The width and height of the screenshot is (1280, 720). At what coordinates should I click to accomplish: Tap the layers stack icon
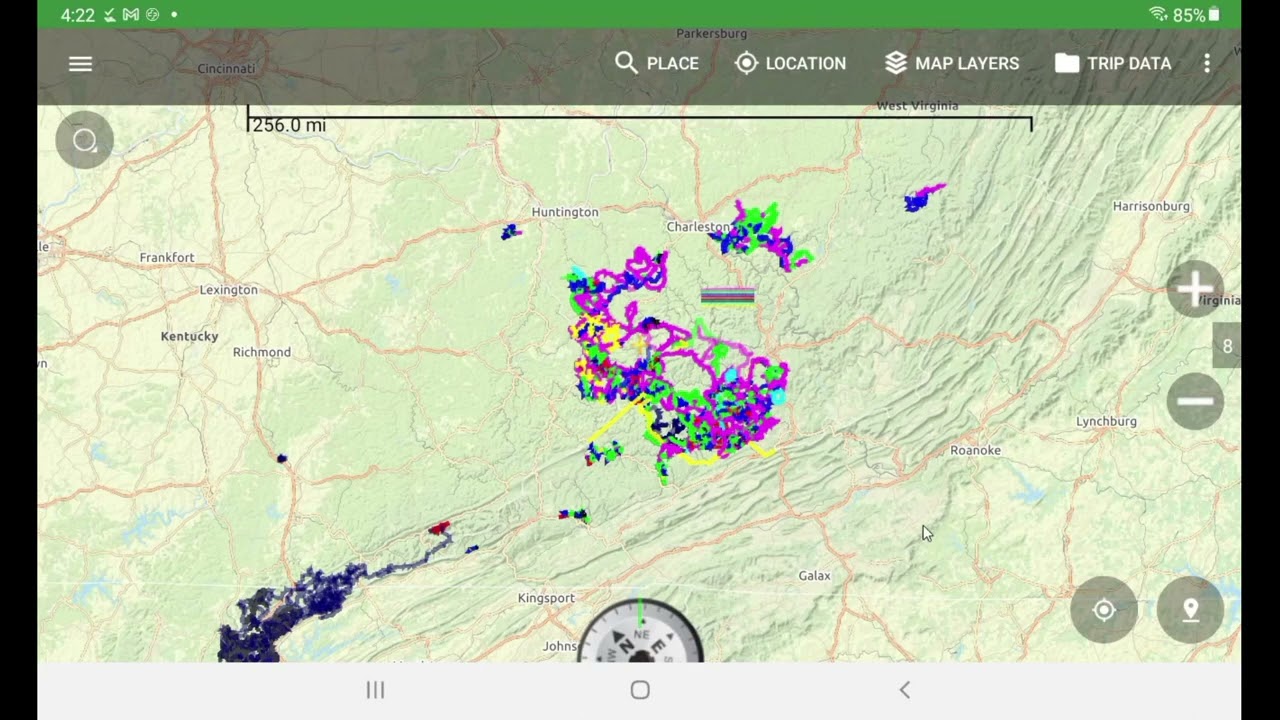896,63
